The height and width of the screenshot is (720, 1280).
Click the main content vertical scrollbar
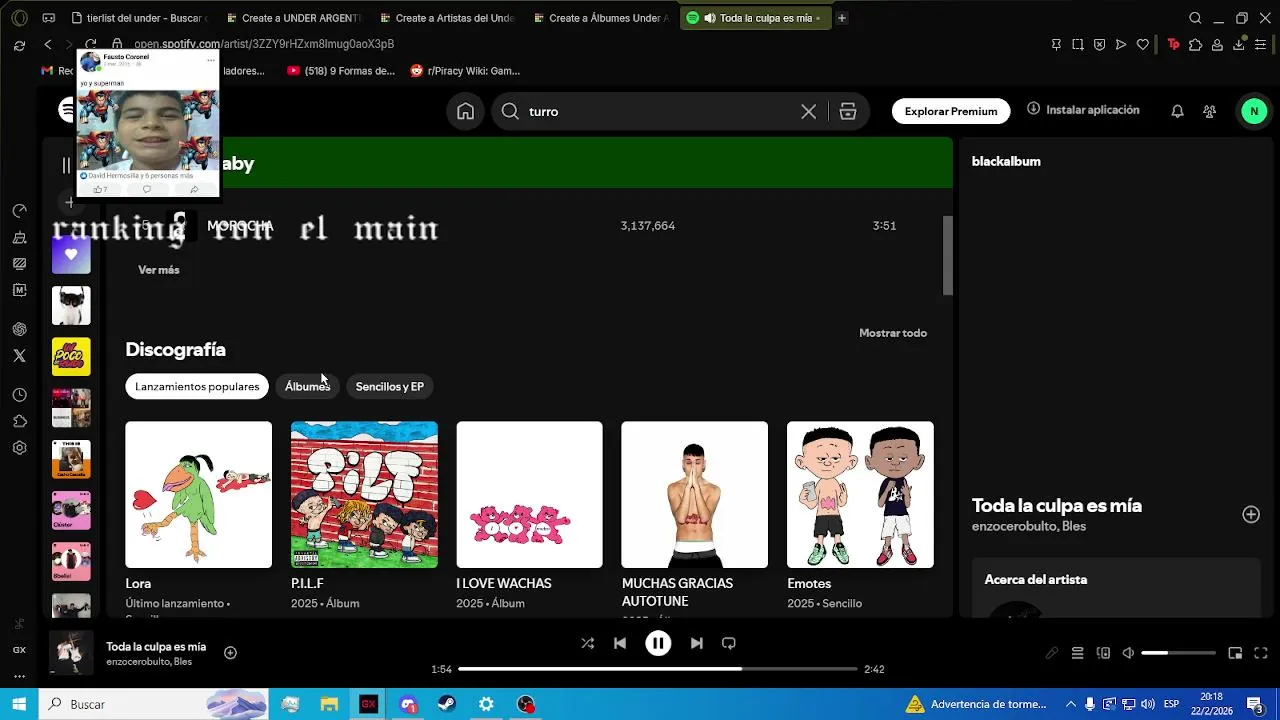coord(948,255)
